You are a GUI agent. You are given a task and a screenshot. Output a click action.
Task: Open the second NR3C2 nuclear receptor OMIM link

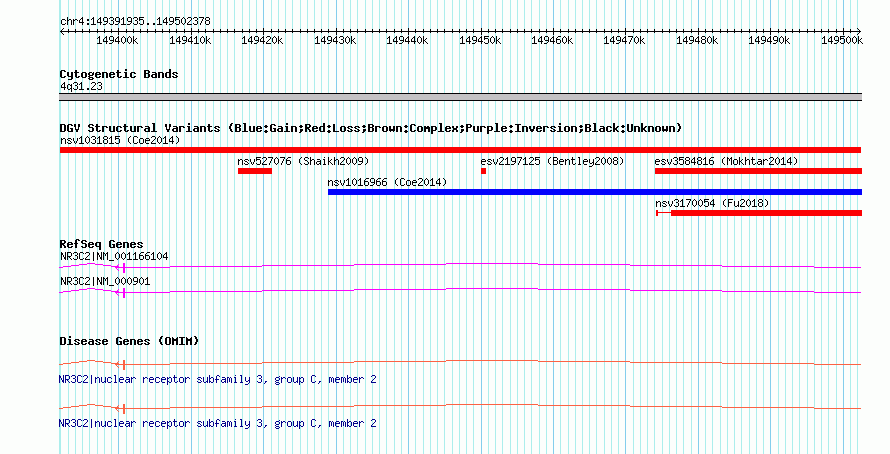[218, 423]
